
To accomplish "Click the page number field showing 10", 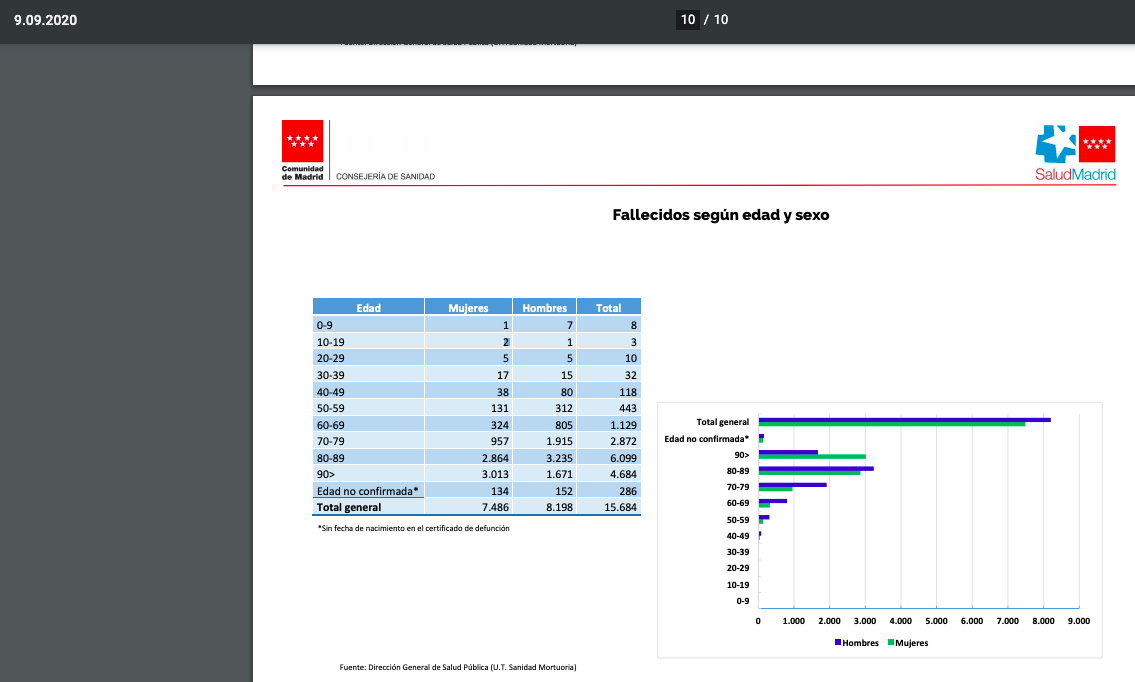I will coord(687,20).
